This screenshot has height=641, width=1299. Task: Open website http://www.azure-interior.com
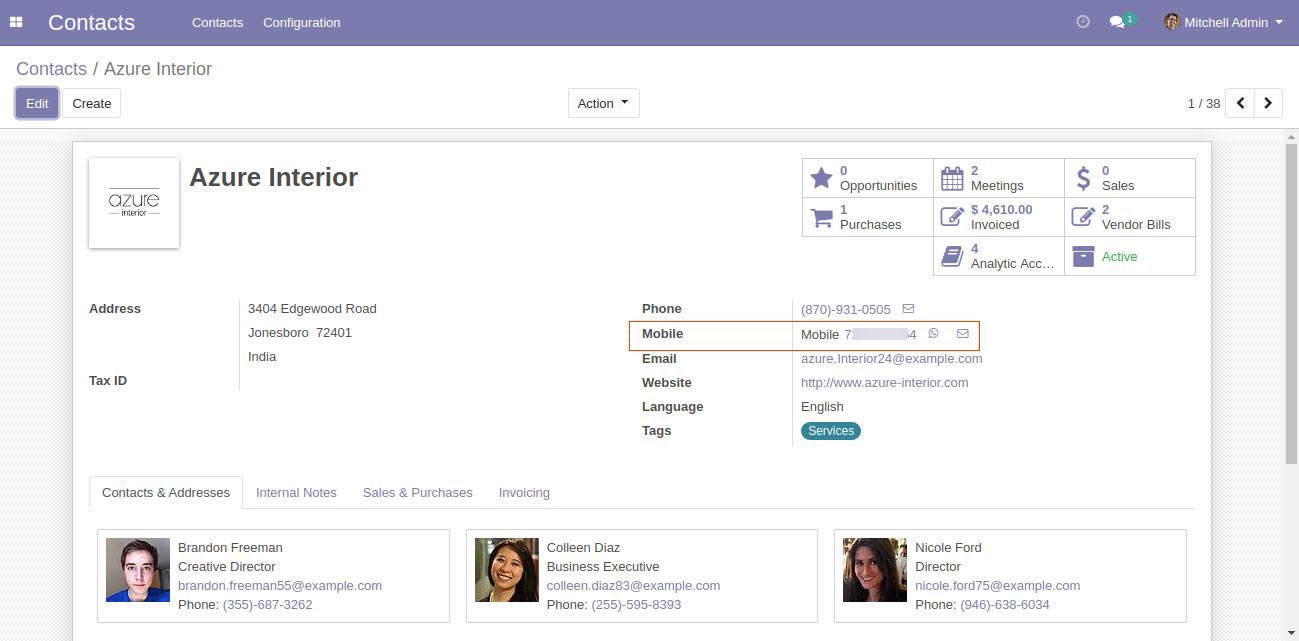click(884, 382)
